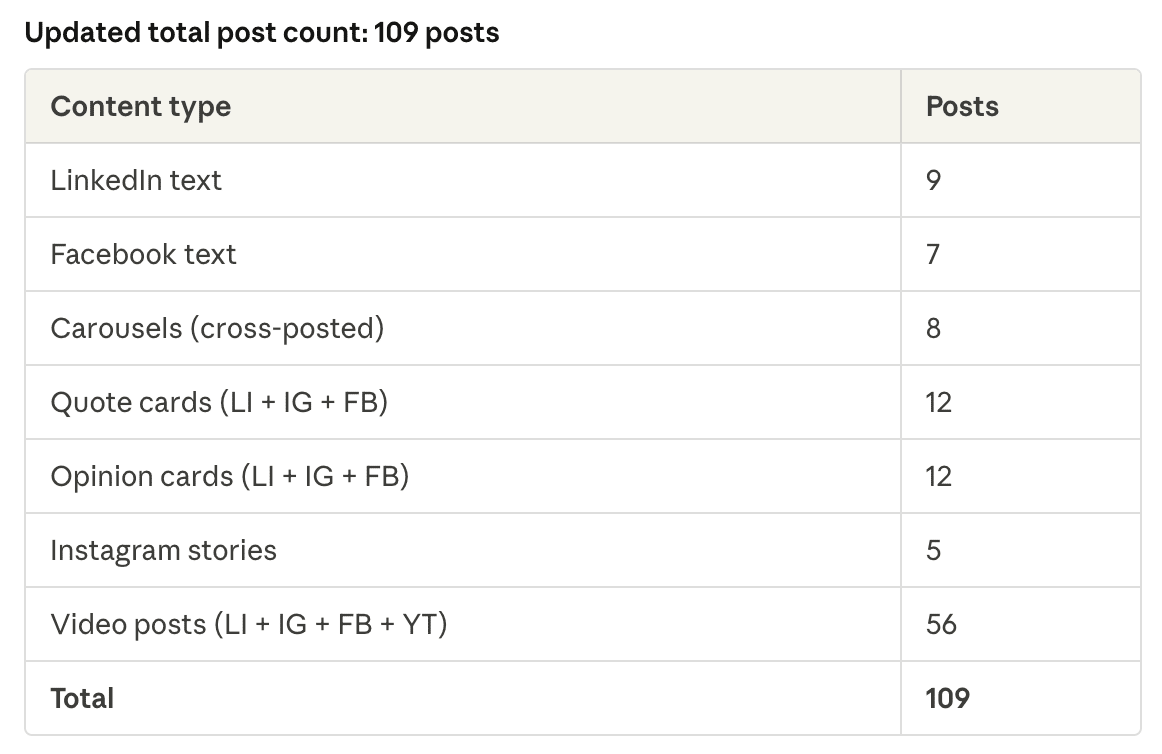Select the 'Quote cards (LI + IG + FB)' cell
The height and width of the screenshot is (754, 1162).
[x=219, y=402]
